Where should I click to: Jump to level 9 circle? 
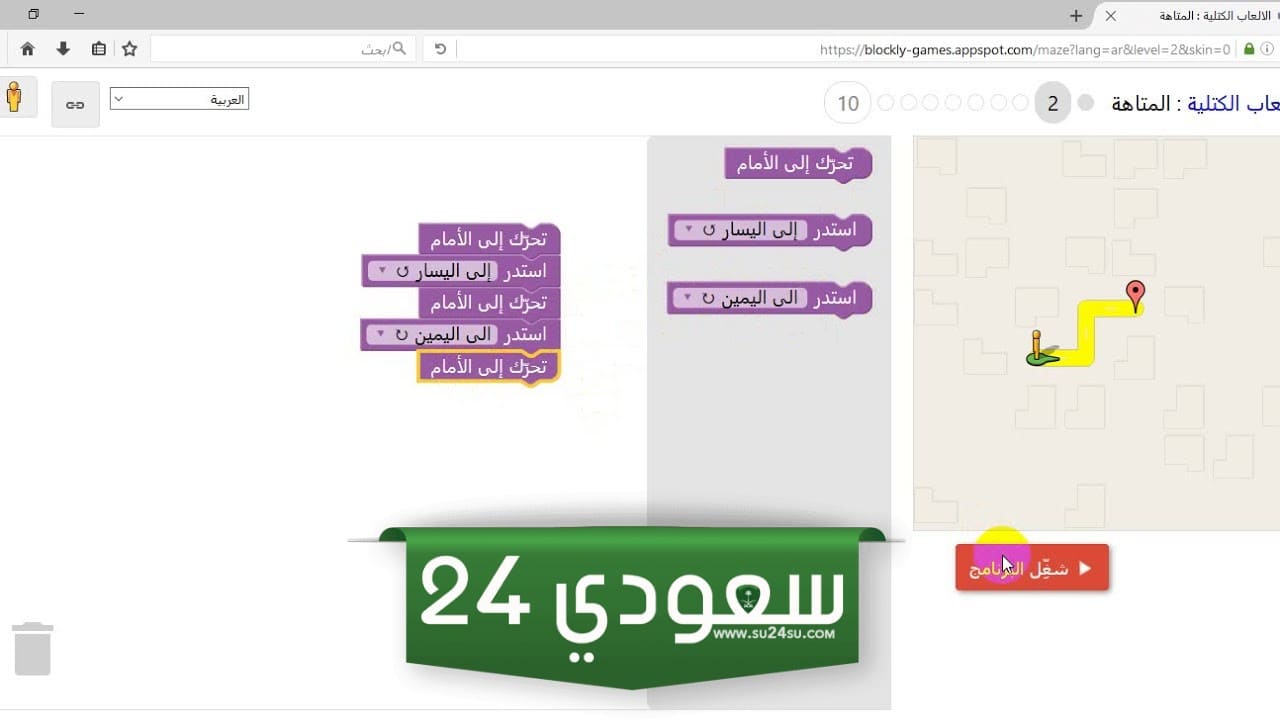[x=886, y=103]
